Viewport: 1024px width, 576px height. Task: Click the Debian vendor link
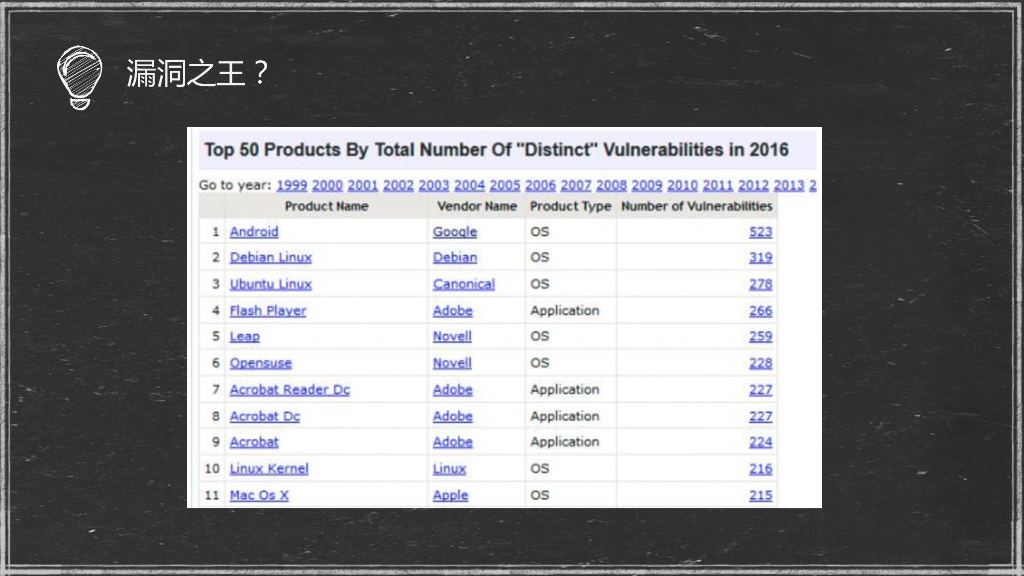[x=455, y=257]
